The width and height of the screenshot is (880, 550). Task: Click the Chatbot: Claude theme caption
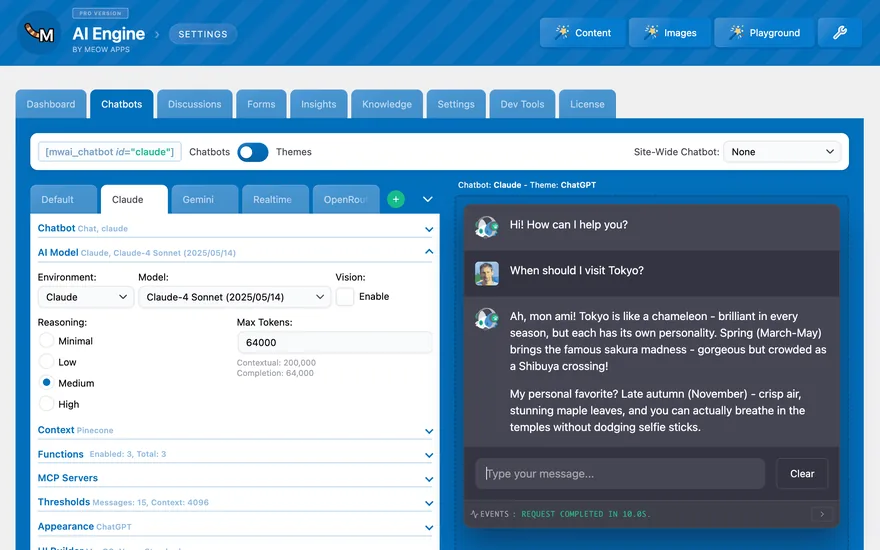pos(527,185)
